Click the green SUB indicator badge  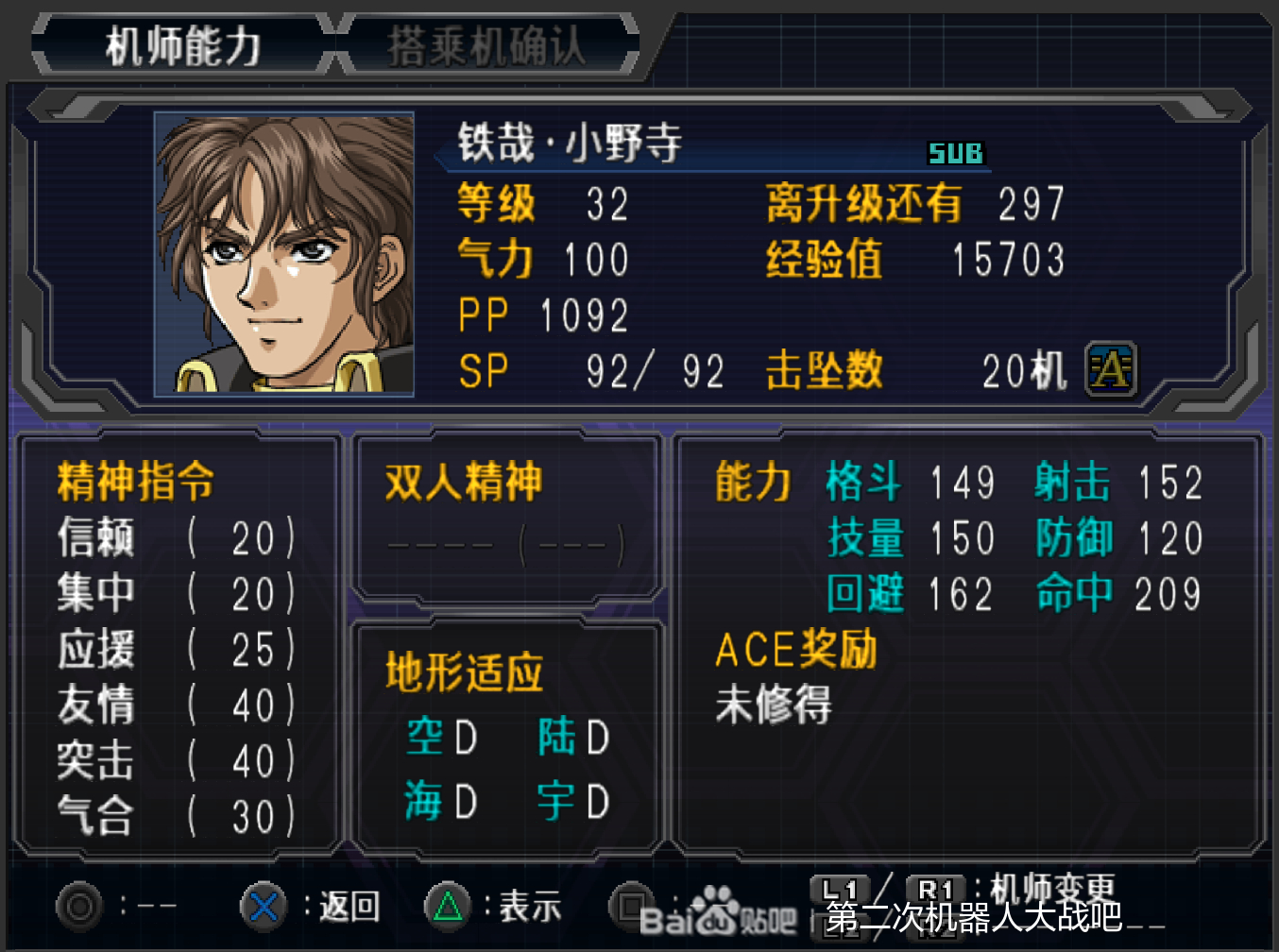coord(956,153)
